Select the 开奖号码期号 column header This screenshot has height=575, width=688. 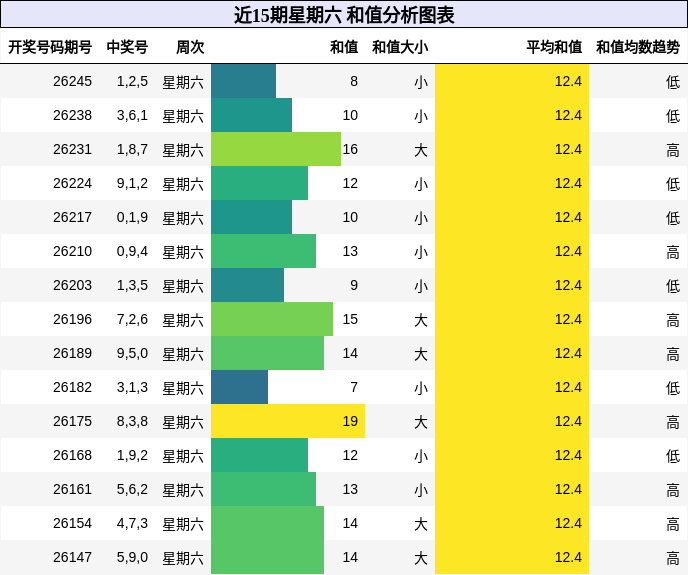pyautogui.click(x=50, y=47)
